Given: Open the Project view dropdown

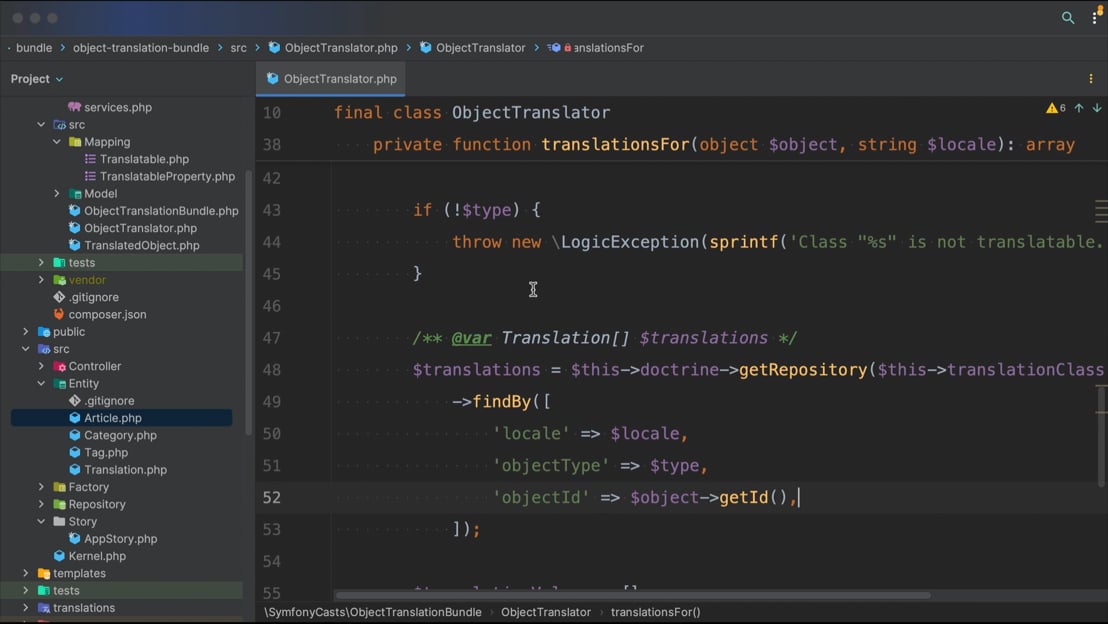Looking at the screenshot, I should 37,79.
